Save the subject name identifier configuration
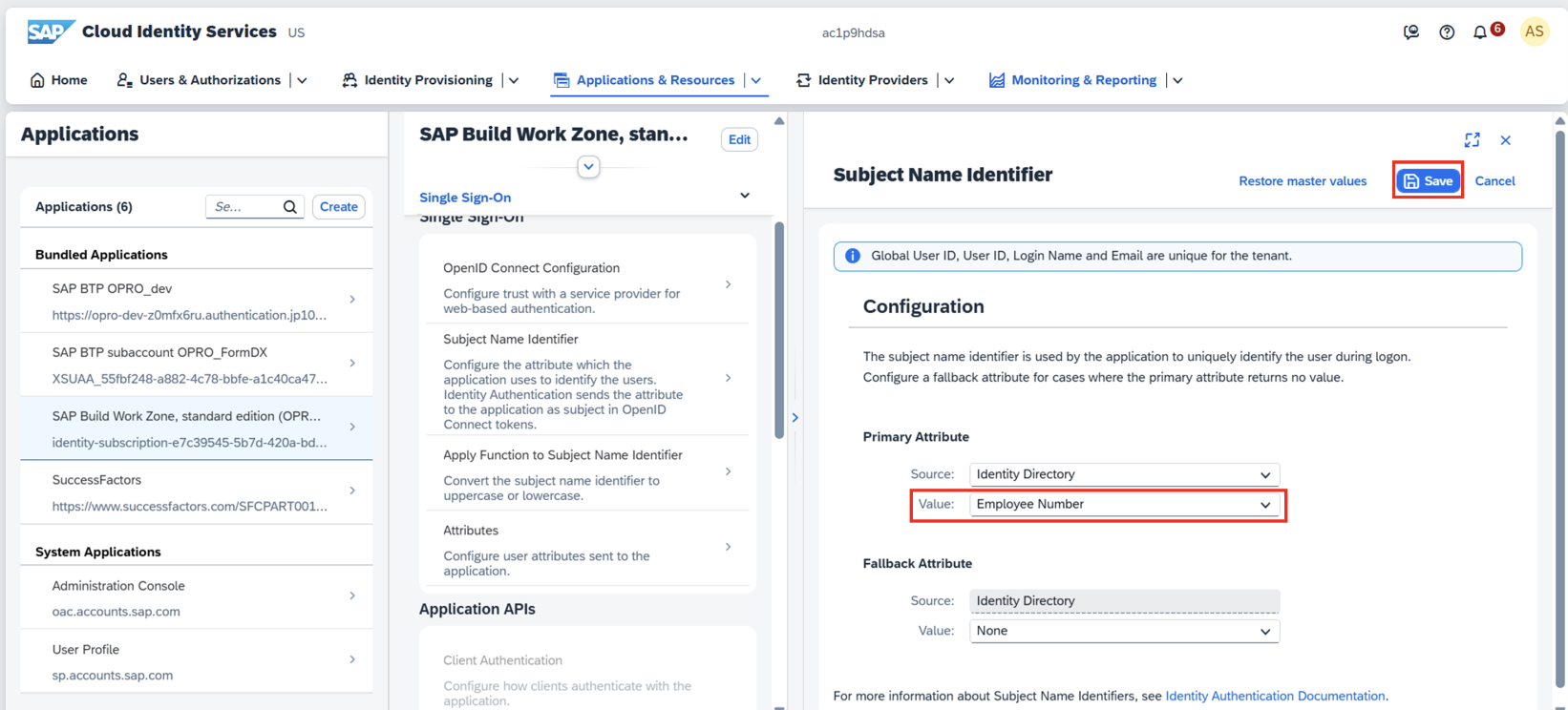The height and width of the screenshot is (710, 1568). [1428, 181]
